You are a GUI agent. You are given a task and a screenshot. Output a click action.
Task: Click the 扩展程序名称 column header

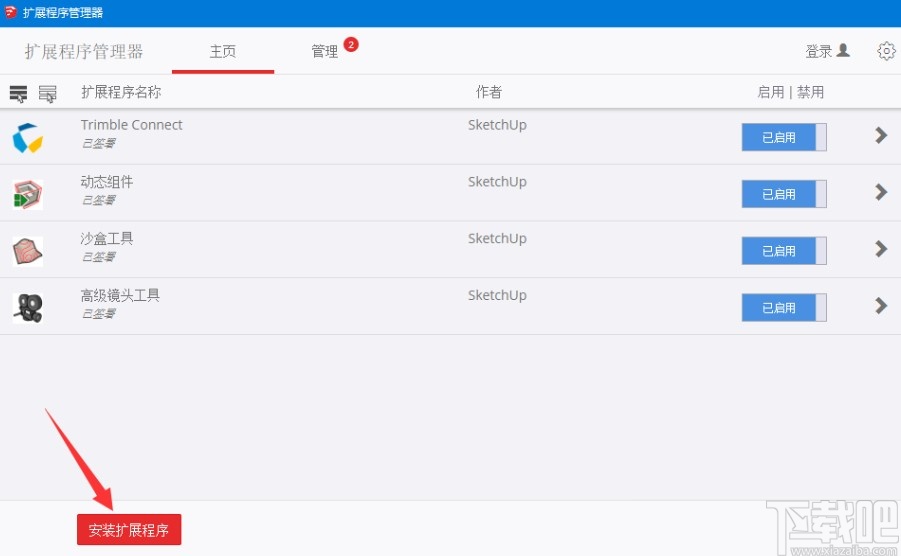tap(121, 92)
